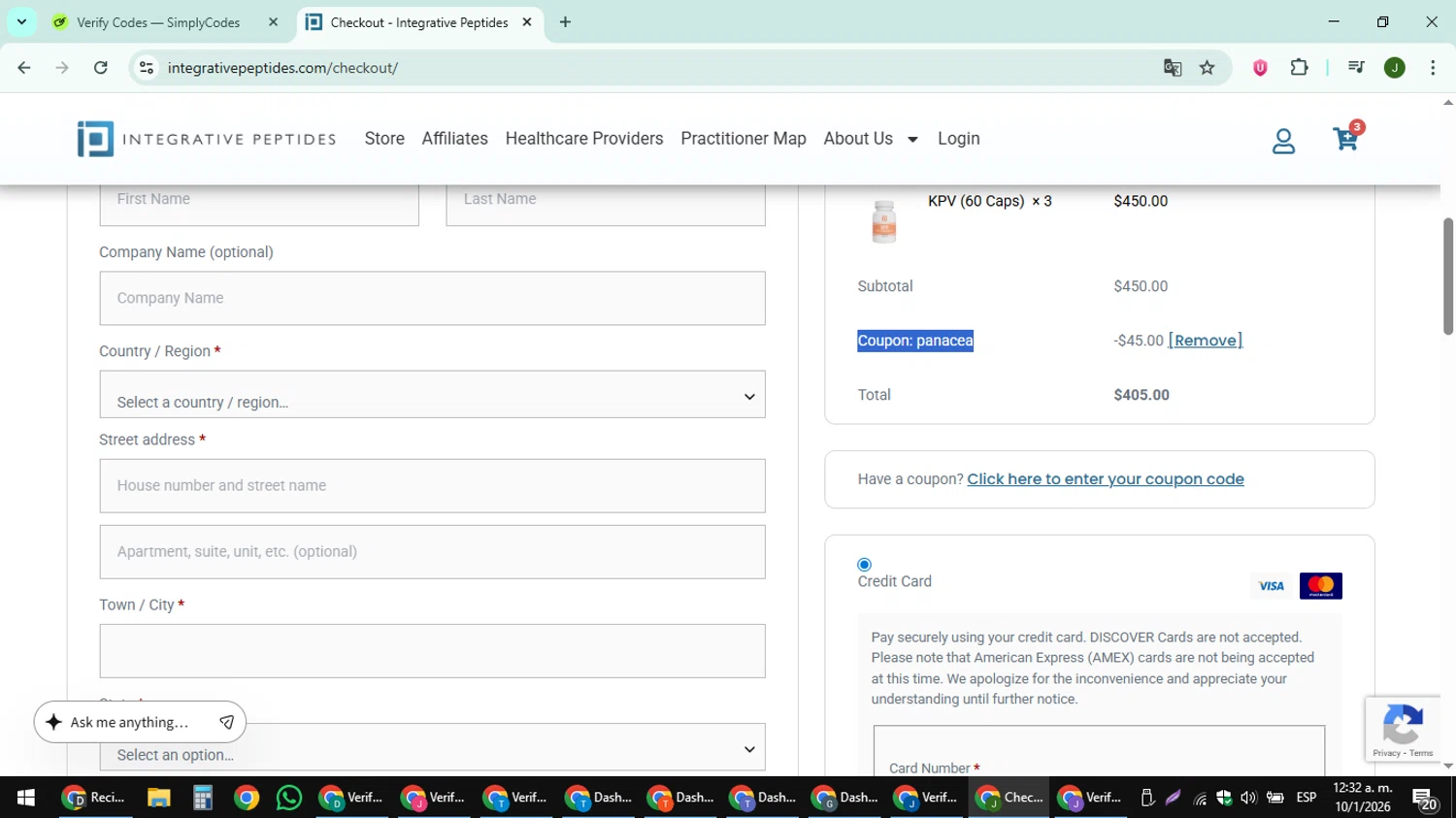This screenshot has height=818, width=1456.
Task: Click here to enter your coupon code
Action: pyautogui.click(x=1106, y=479)
